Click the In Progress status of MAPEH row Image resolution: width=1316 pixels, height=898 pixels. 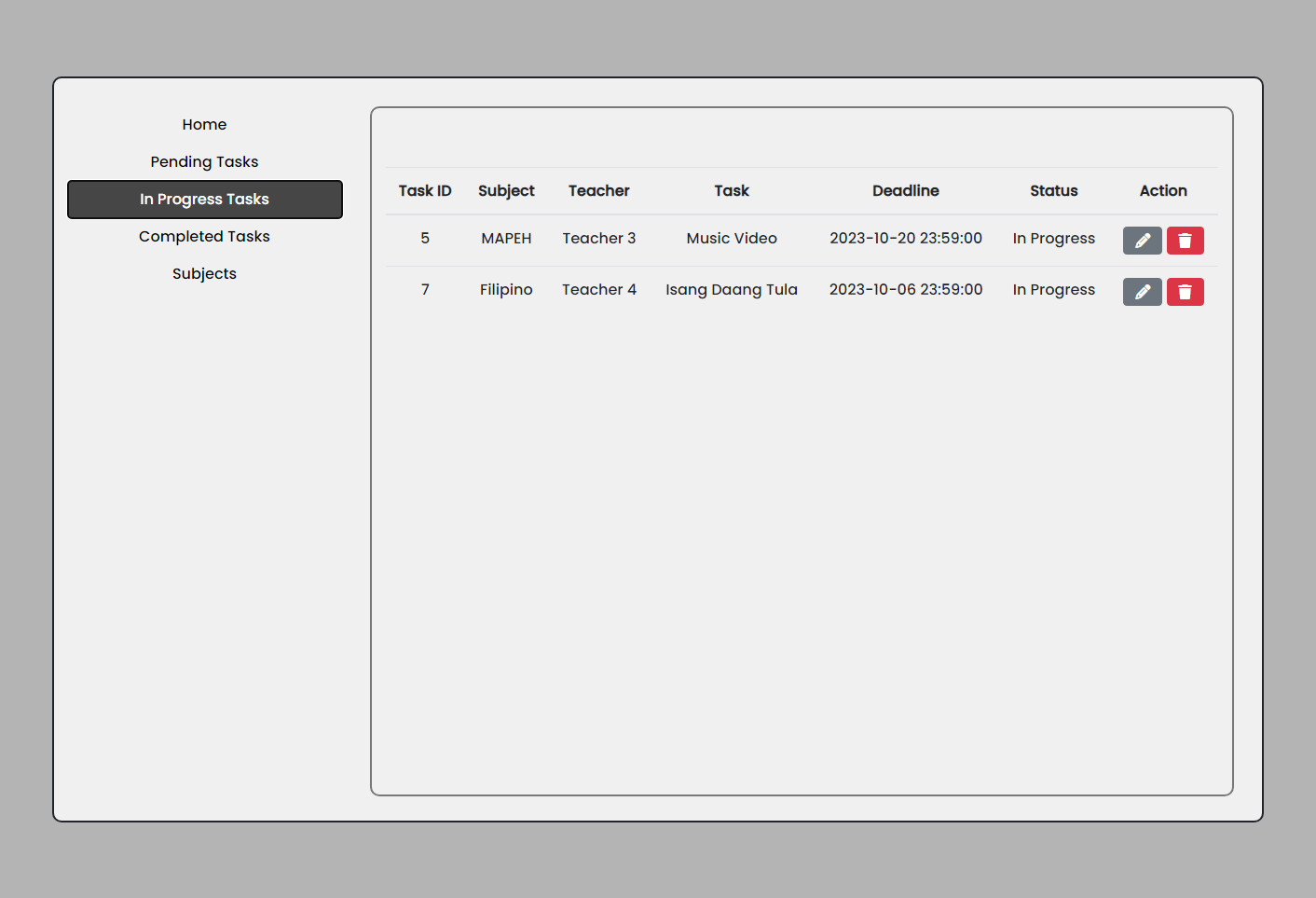tap(1054, 239)
